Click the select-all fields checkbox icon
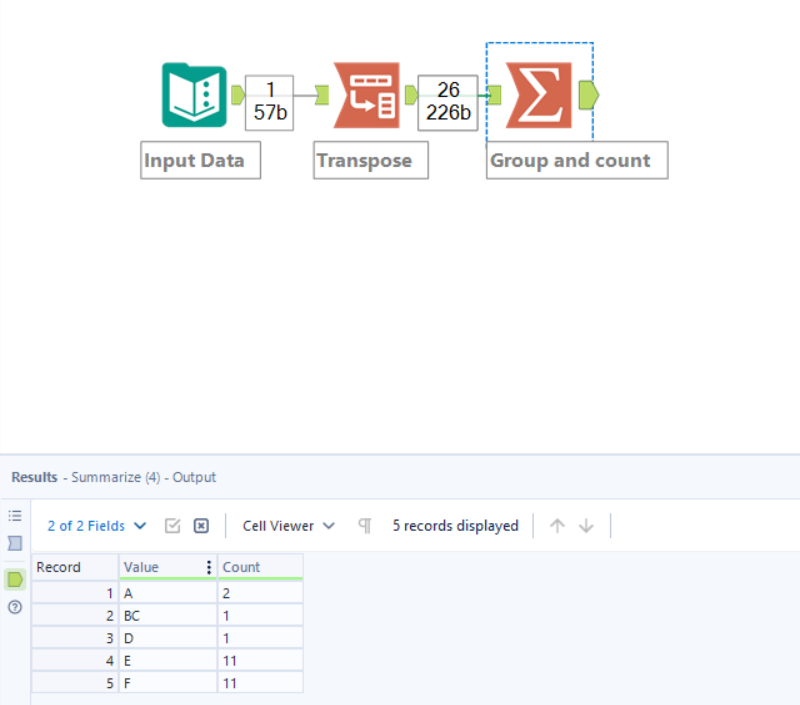Viewport: 800px width, 705px height. (x=172, y=525)
